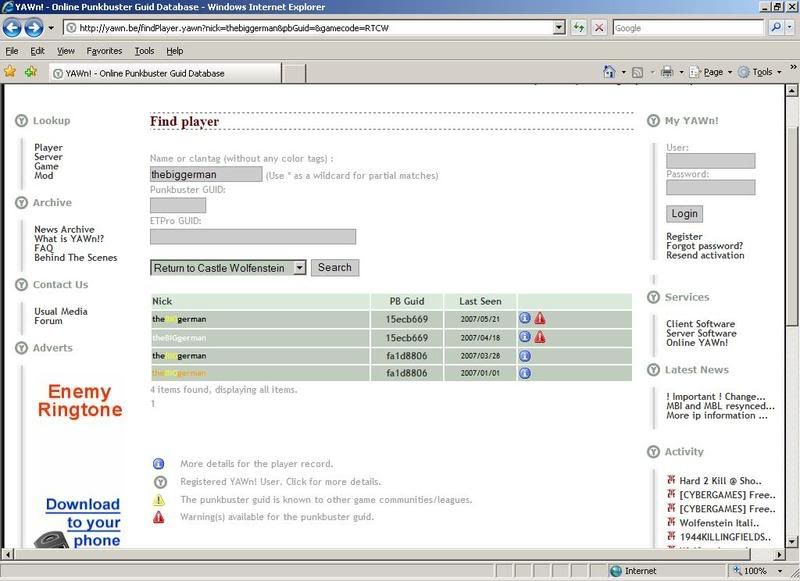
Task: Expand the Recent Pages dropdown arrow beside Forward
Action: pyautogui.click(x=51, y=28)
